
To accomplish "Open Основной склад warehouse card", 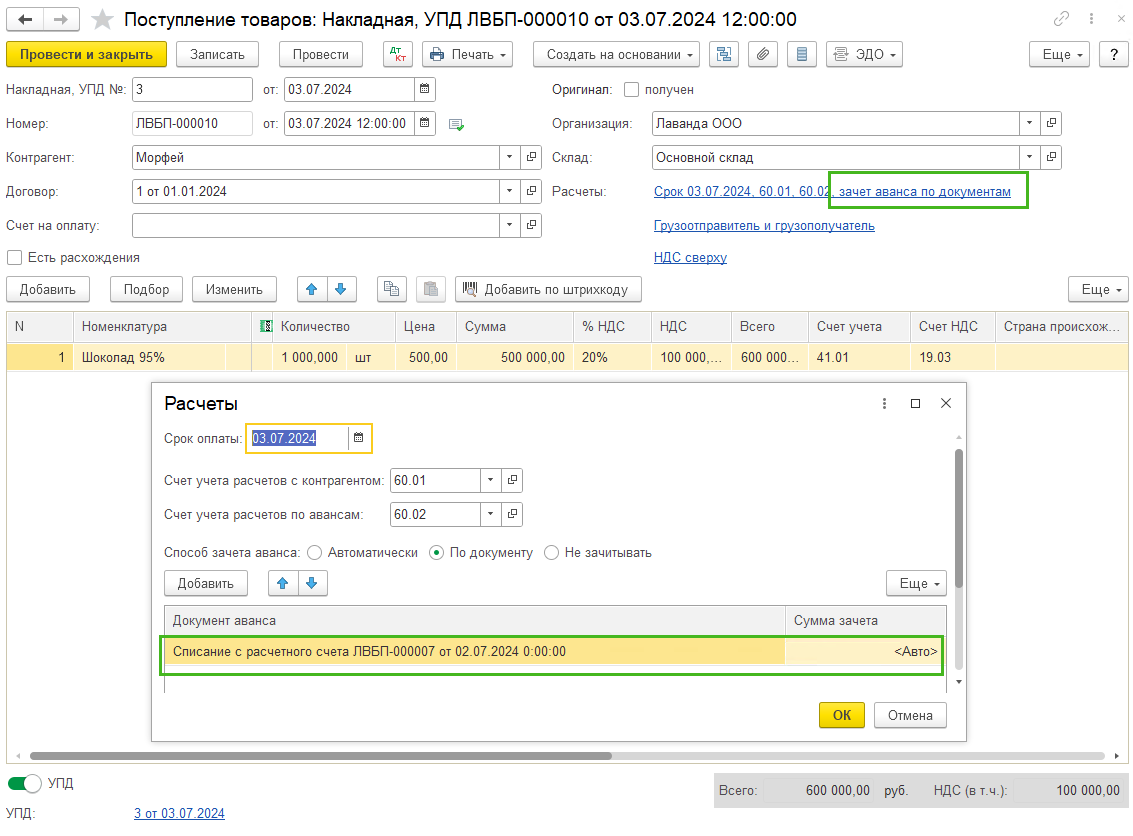I will point(1051,157).
